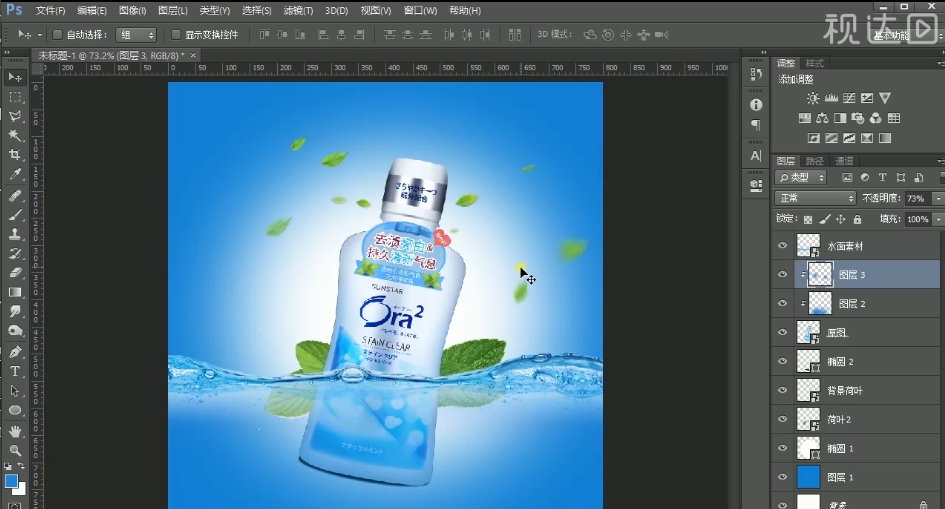Open the Move tool preset picker arrow
Screen dimensions: 945x509
[40, 35]
